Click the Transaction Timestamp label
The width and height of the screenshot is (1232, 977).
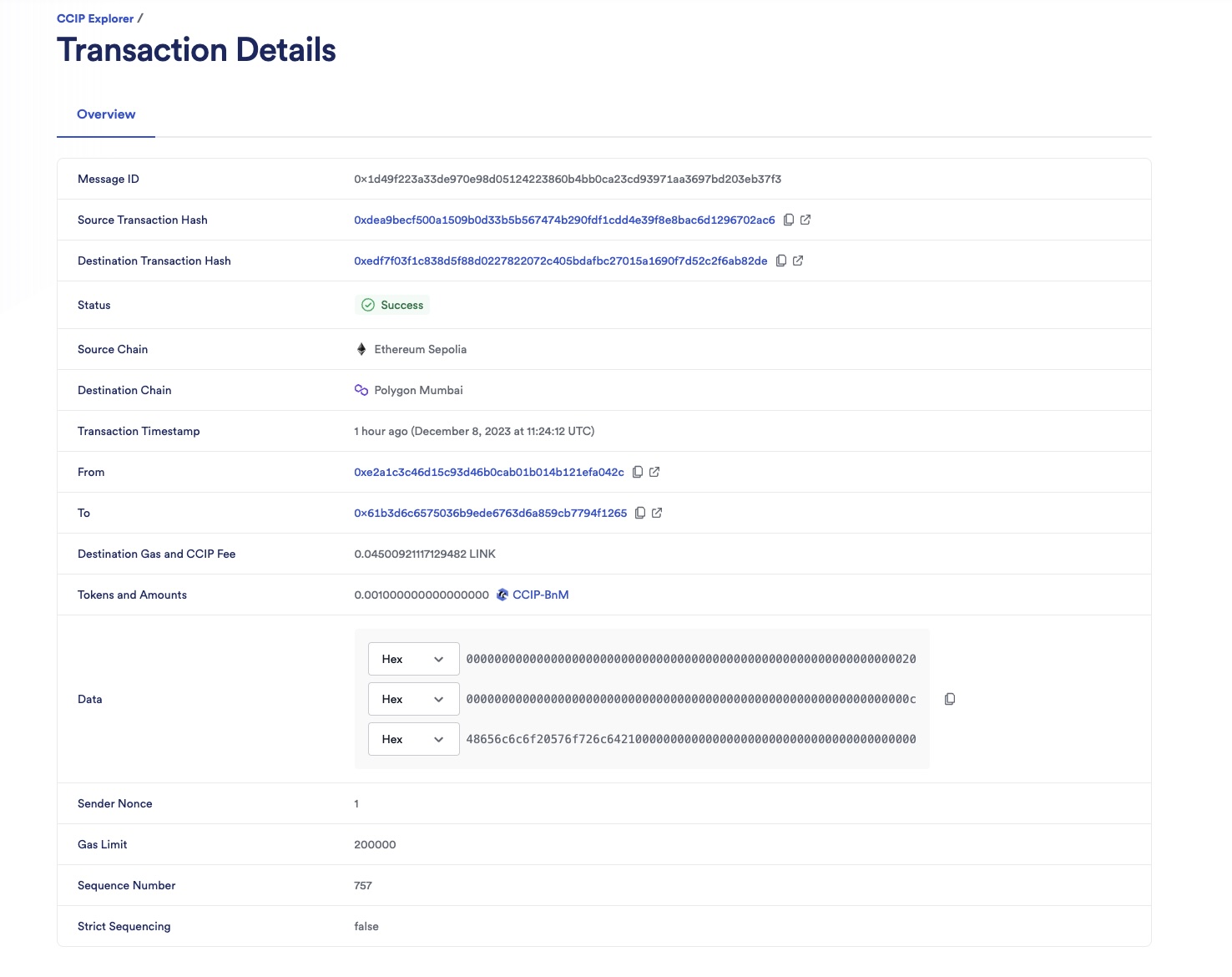click(139, 432)
